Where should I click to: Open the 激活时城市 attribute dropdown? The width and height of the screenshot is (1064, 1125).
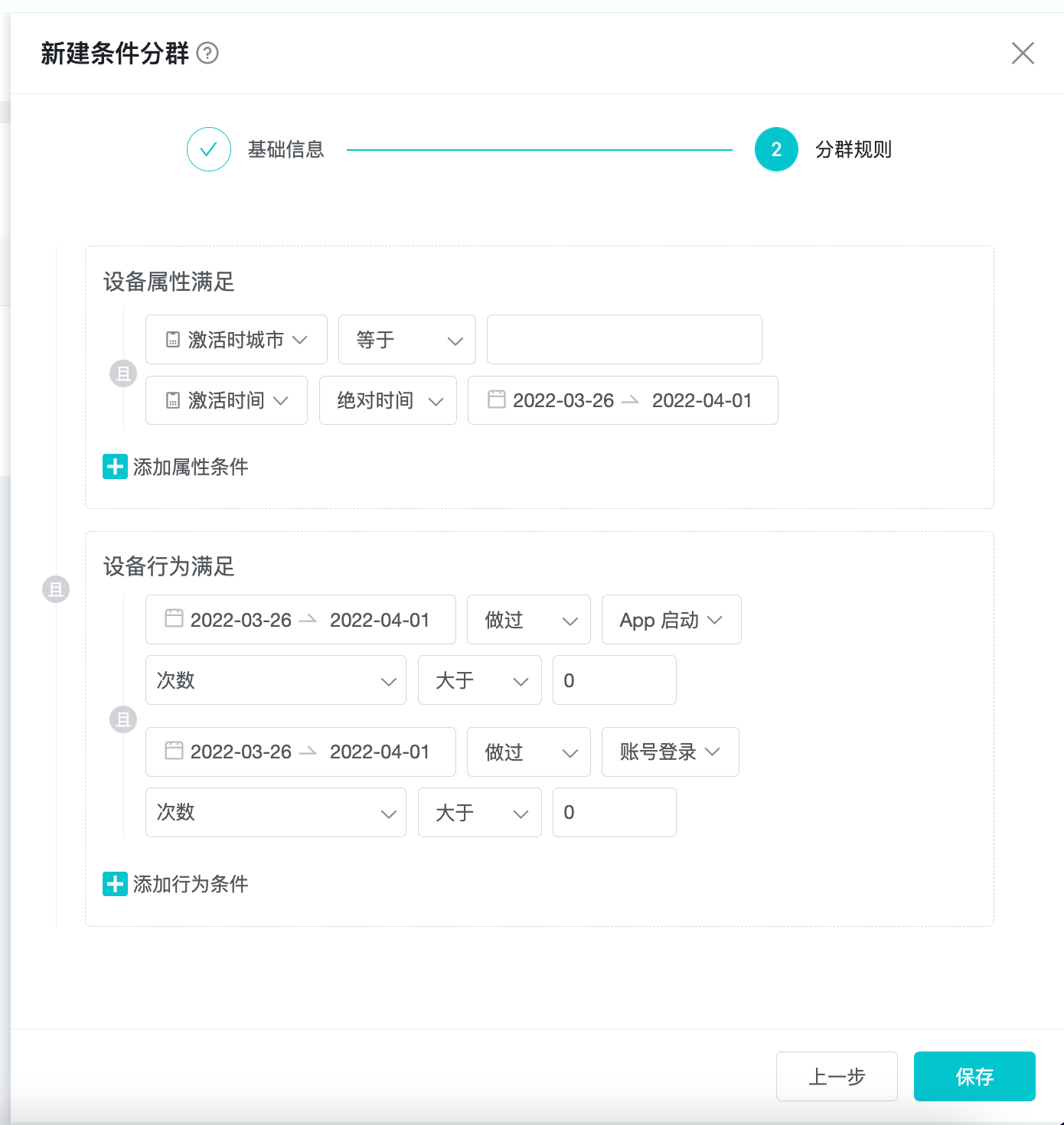click(x=236, y=339)
